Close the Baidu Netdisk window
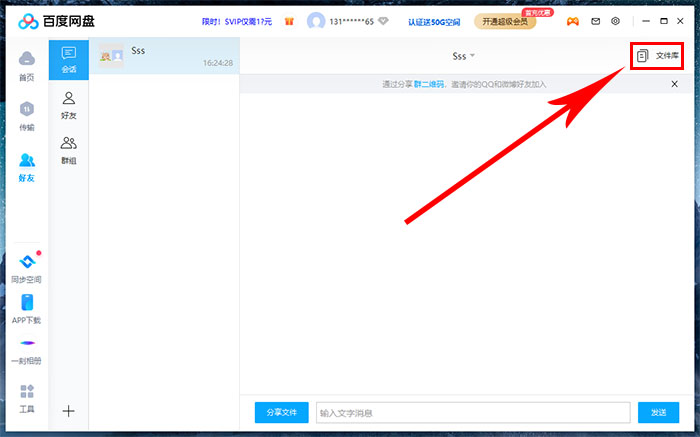Image resolution: width=700 pixels, height=437 pixels. [x=680, y=21]
